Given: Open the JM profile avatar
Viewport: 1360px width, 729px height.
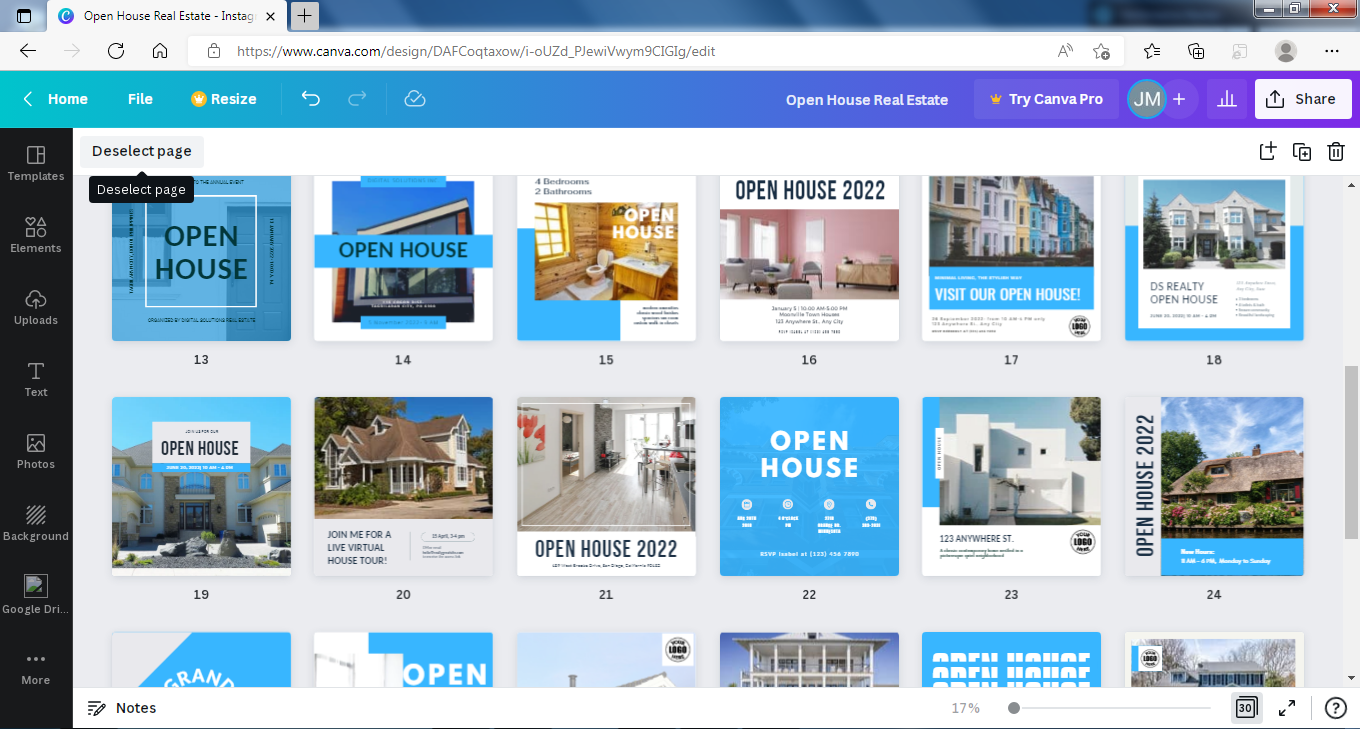Looking at the screenshot, I should [x=1146, y=99].
